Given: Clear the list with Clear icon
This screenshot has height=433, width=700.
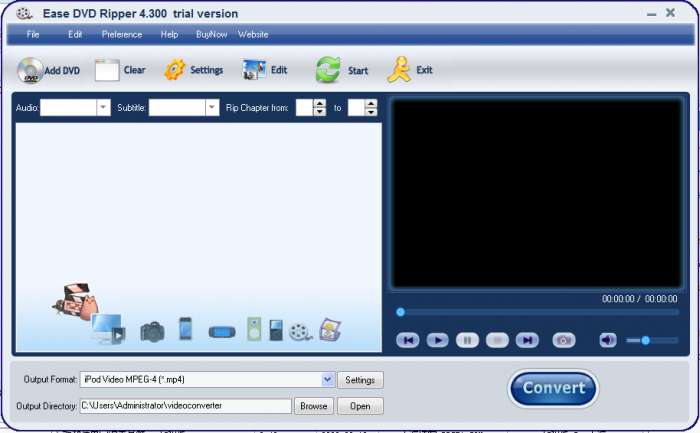Looking at the screenshot, I should (x=107, y=71).
